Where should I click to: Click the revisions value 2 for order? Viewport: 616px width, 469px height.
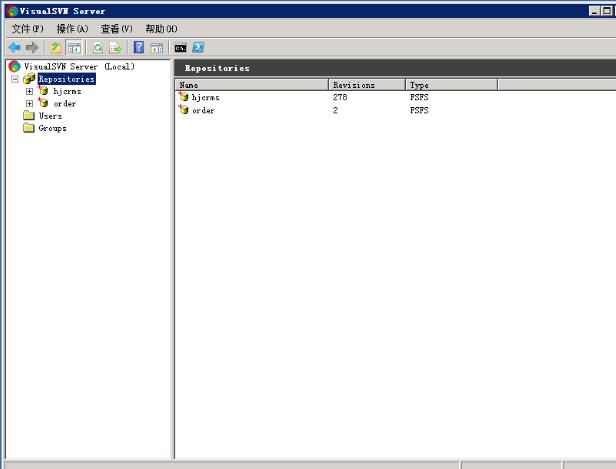336,110
